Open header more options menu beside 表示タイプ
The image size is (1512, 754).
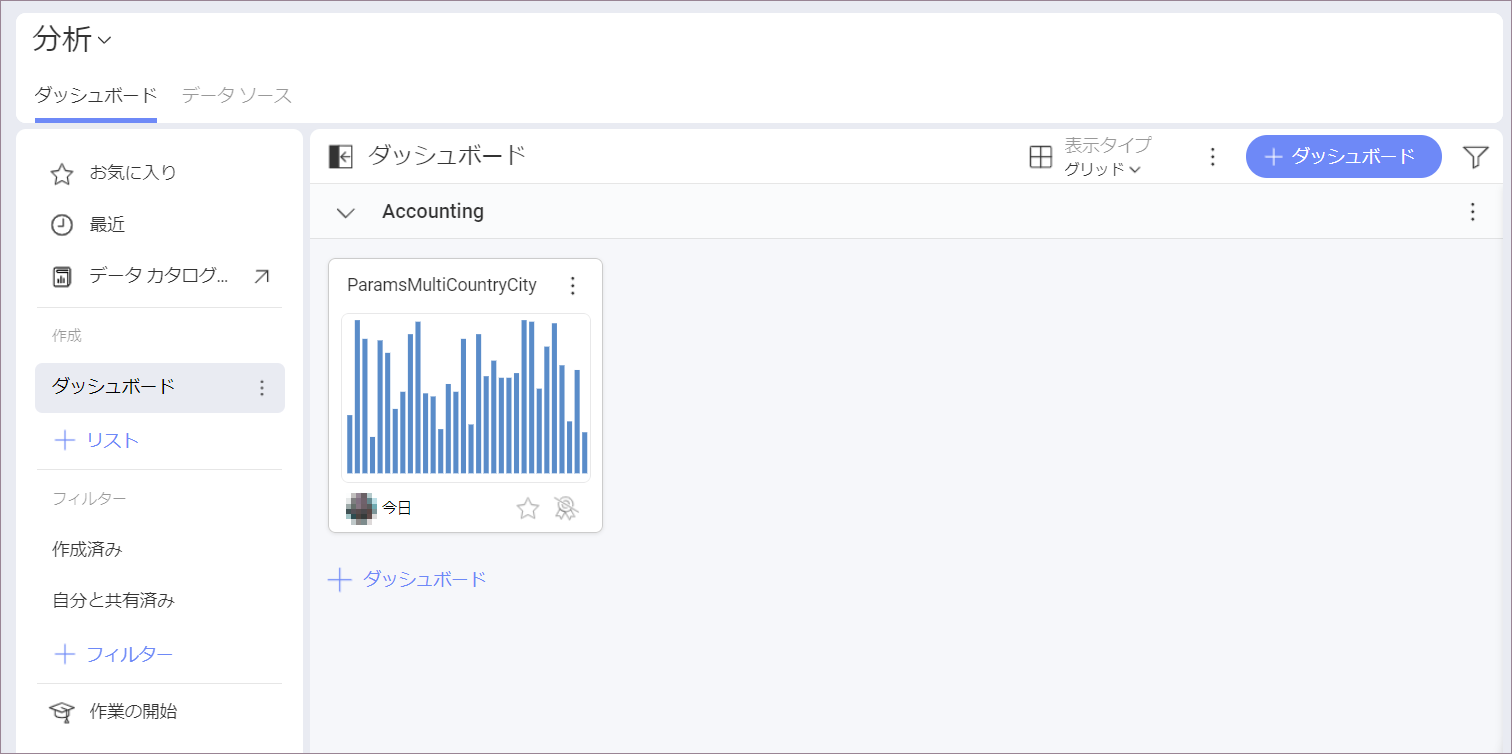click(x=1212, y=157)
